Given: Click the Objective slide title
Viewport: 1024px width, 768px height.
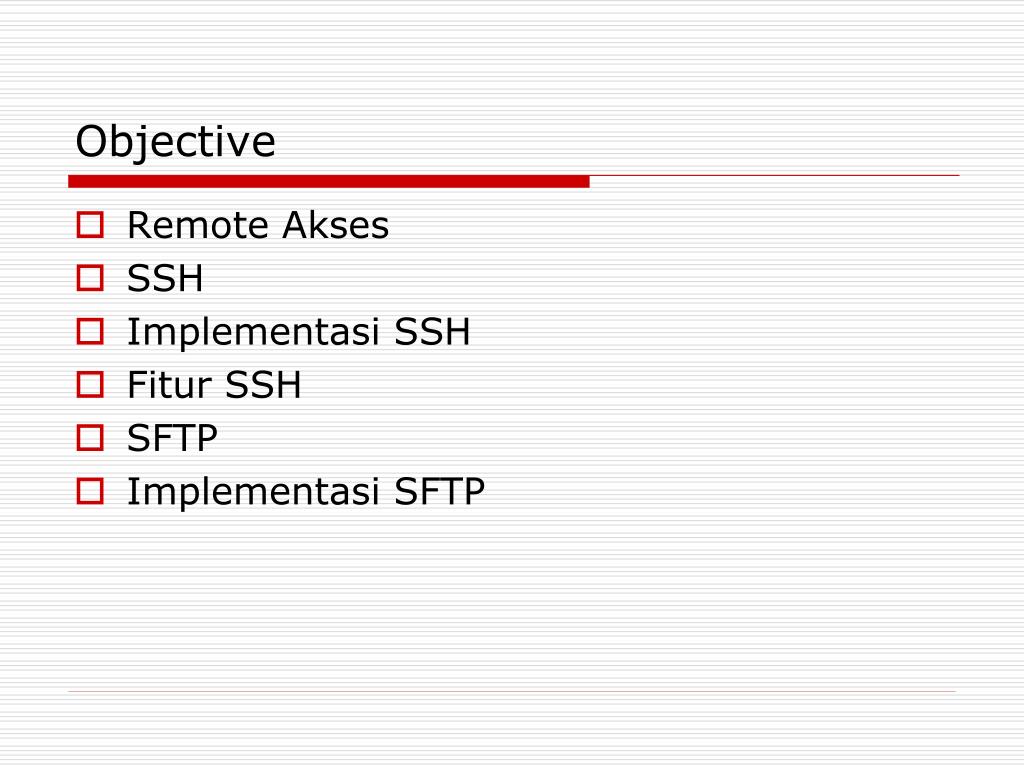Looking at the screenshot, I should click(175, 142).
